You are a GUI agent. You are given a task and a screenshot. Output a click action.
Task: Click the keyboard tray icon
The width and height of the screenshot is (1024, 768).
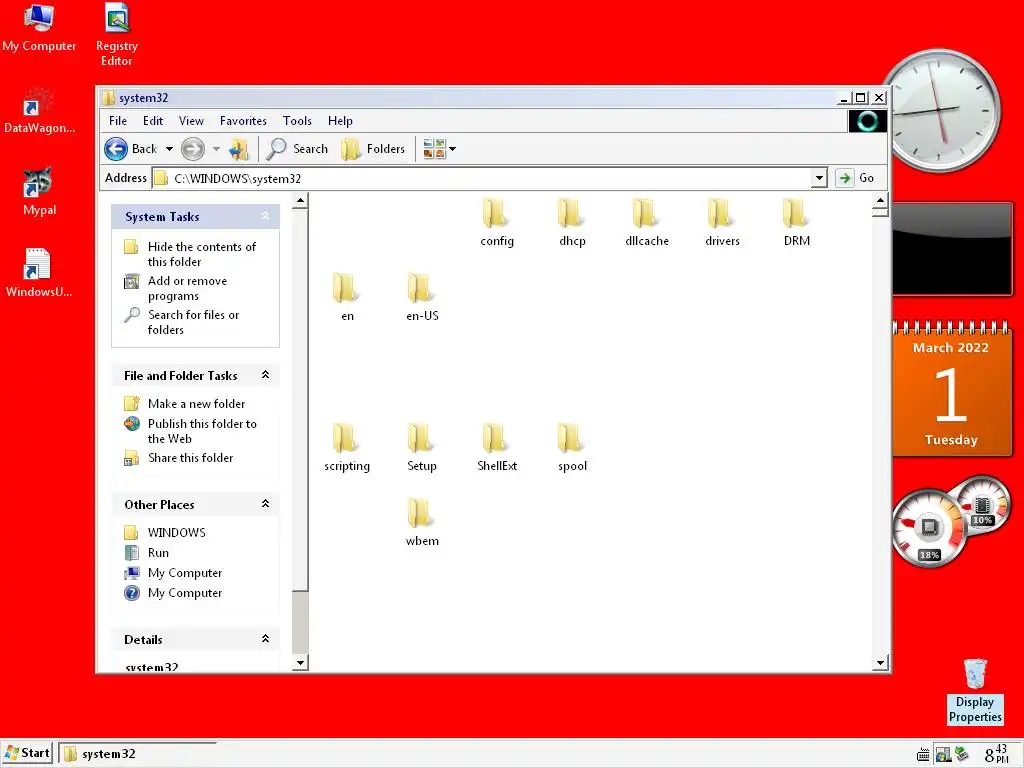pos(923,755)
